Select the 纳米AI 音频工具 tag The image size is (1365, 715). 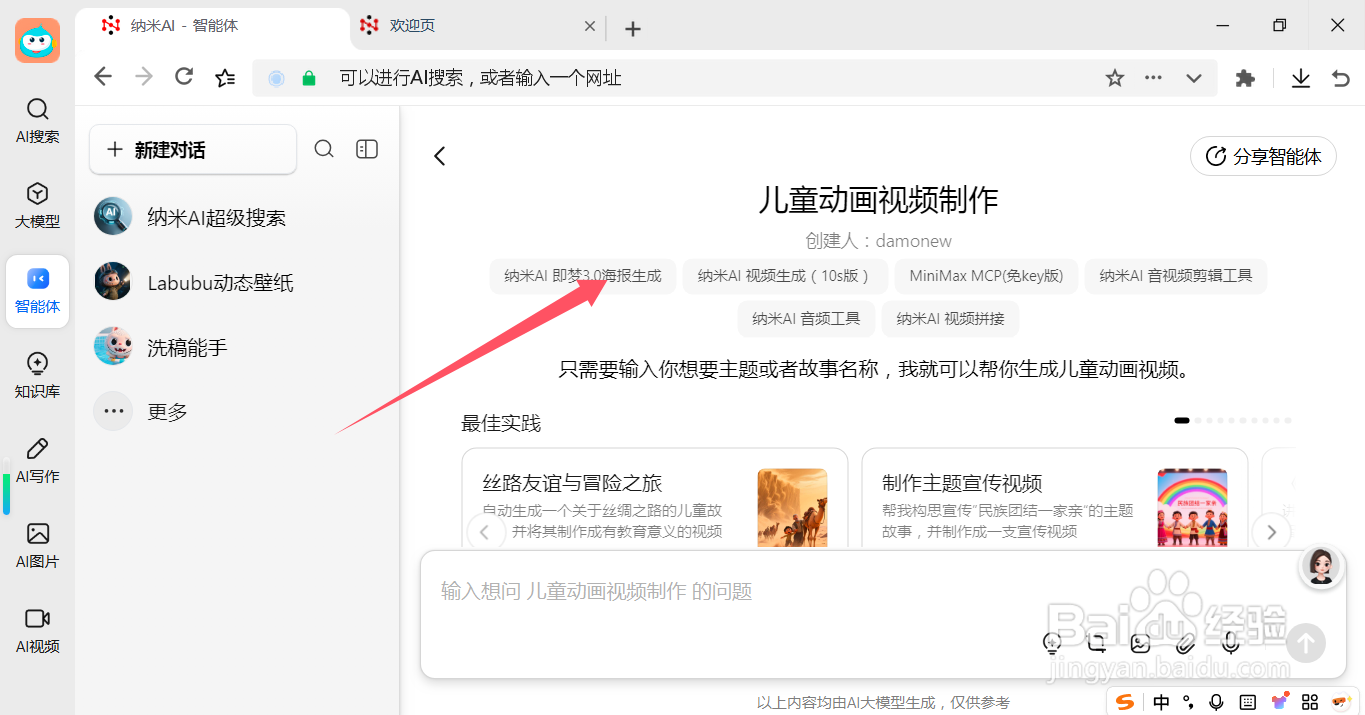[x=806, y=319]
